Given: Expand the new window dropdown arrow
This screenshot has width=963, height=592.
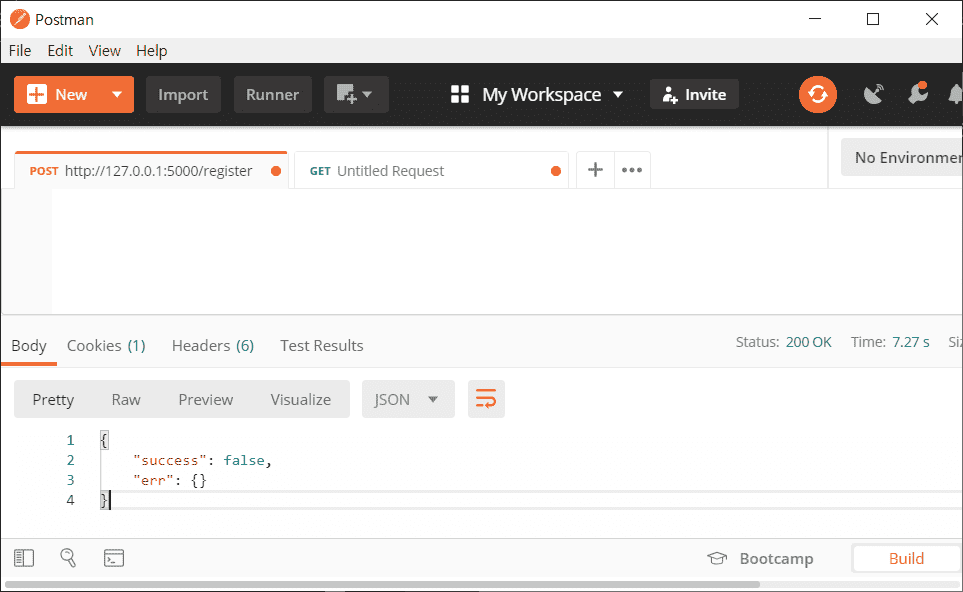Looking at the screenshot, I should pyautogui.click(x=367, y=95).
